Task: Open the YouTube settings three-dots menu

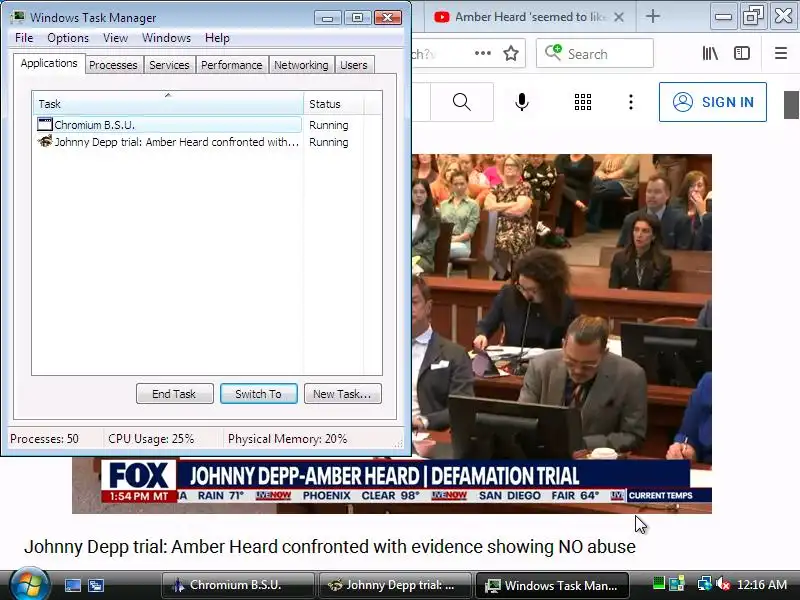Action: [x=631, y=102]
